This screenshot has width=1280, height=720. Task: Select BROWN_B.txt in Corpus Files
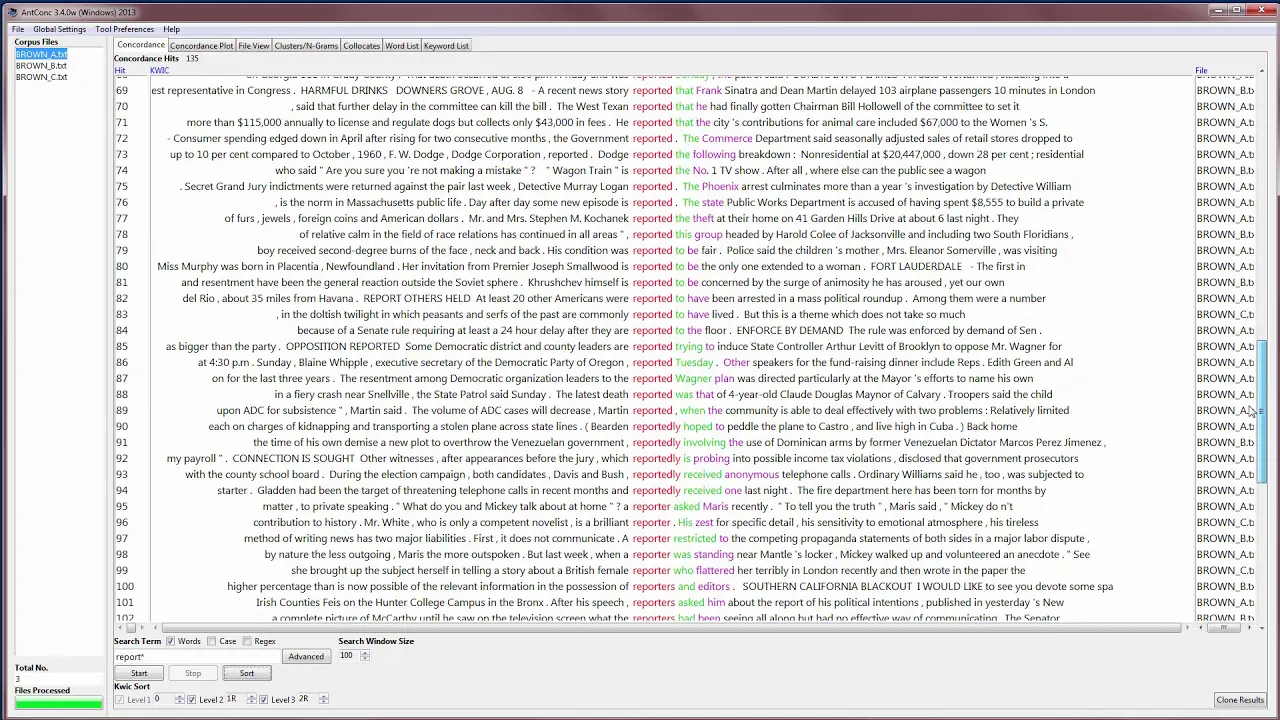(x=41, y=65)
